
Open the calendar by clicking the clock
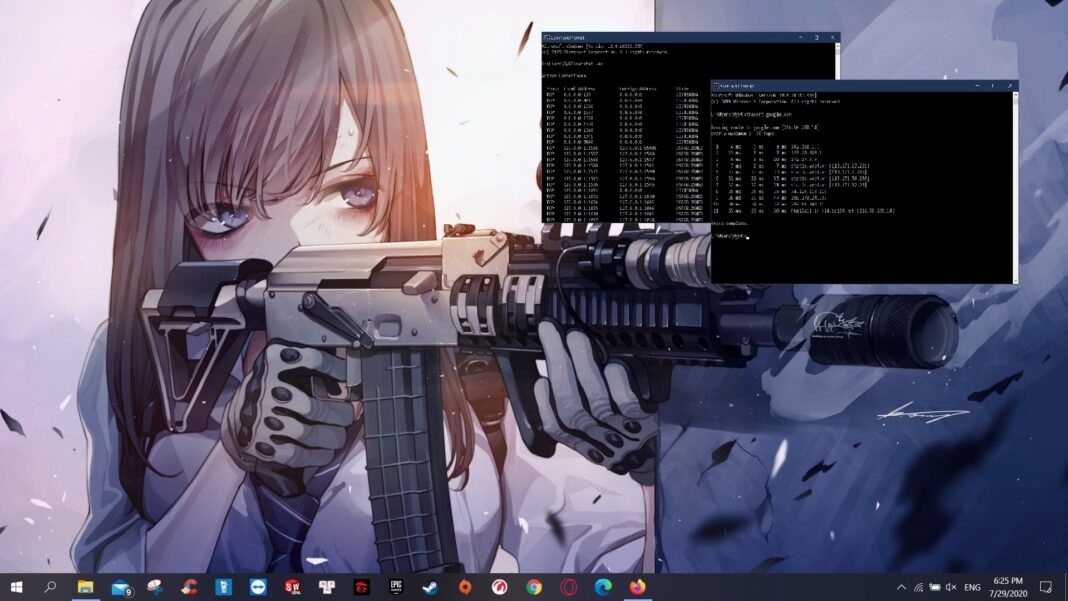coord(1008,585)
